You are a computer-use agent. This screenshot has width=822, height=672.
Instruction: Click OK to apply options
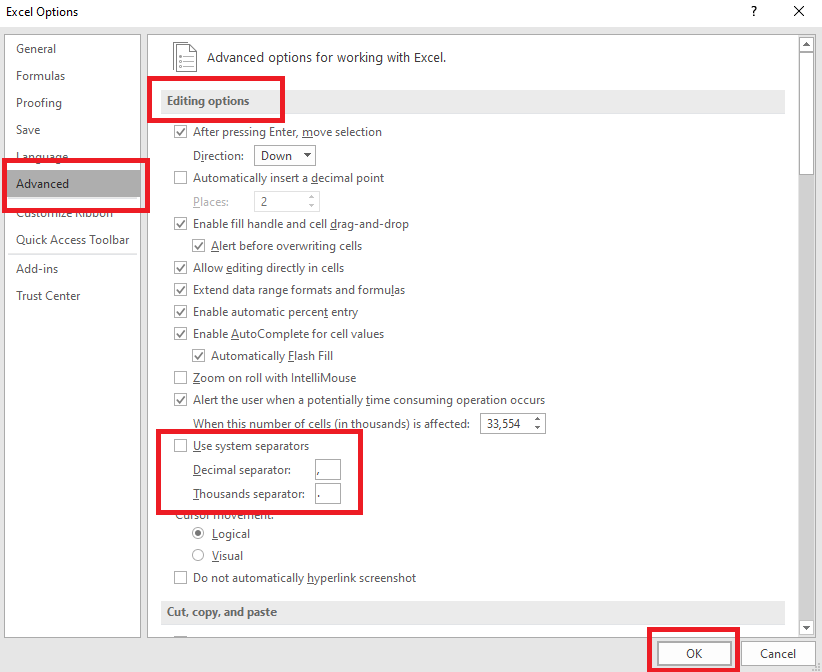point(694,654)
